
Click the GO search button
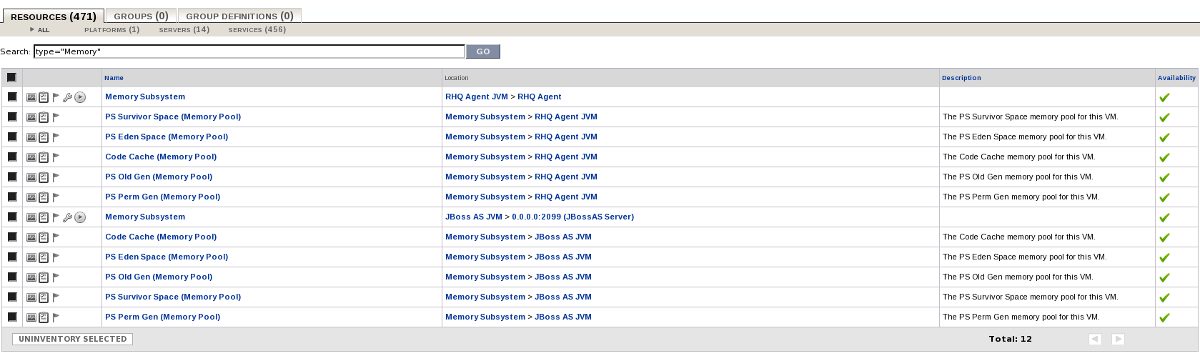click(483, 51)
